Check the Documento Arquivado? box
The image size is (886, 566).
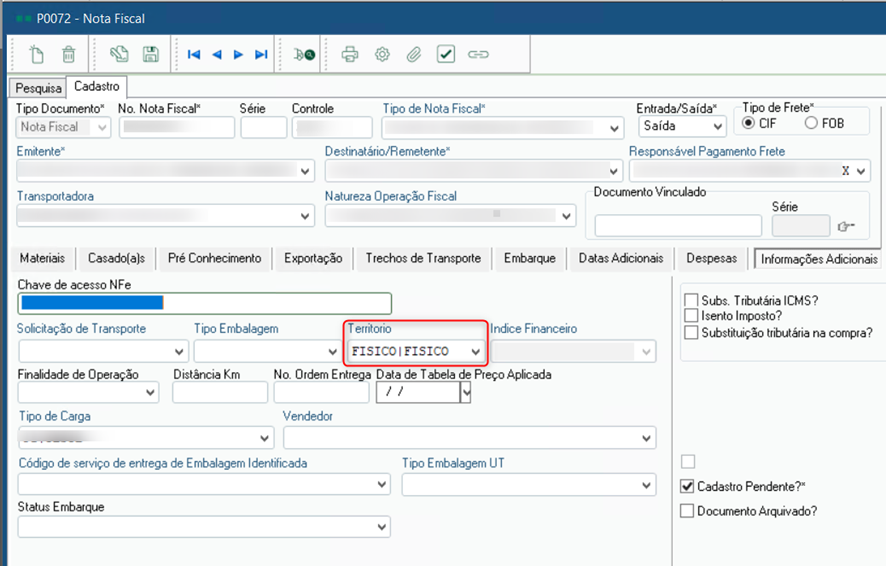(x=687, y=511)
